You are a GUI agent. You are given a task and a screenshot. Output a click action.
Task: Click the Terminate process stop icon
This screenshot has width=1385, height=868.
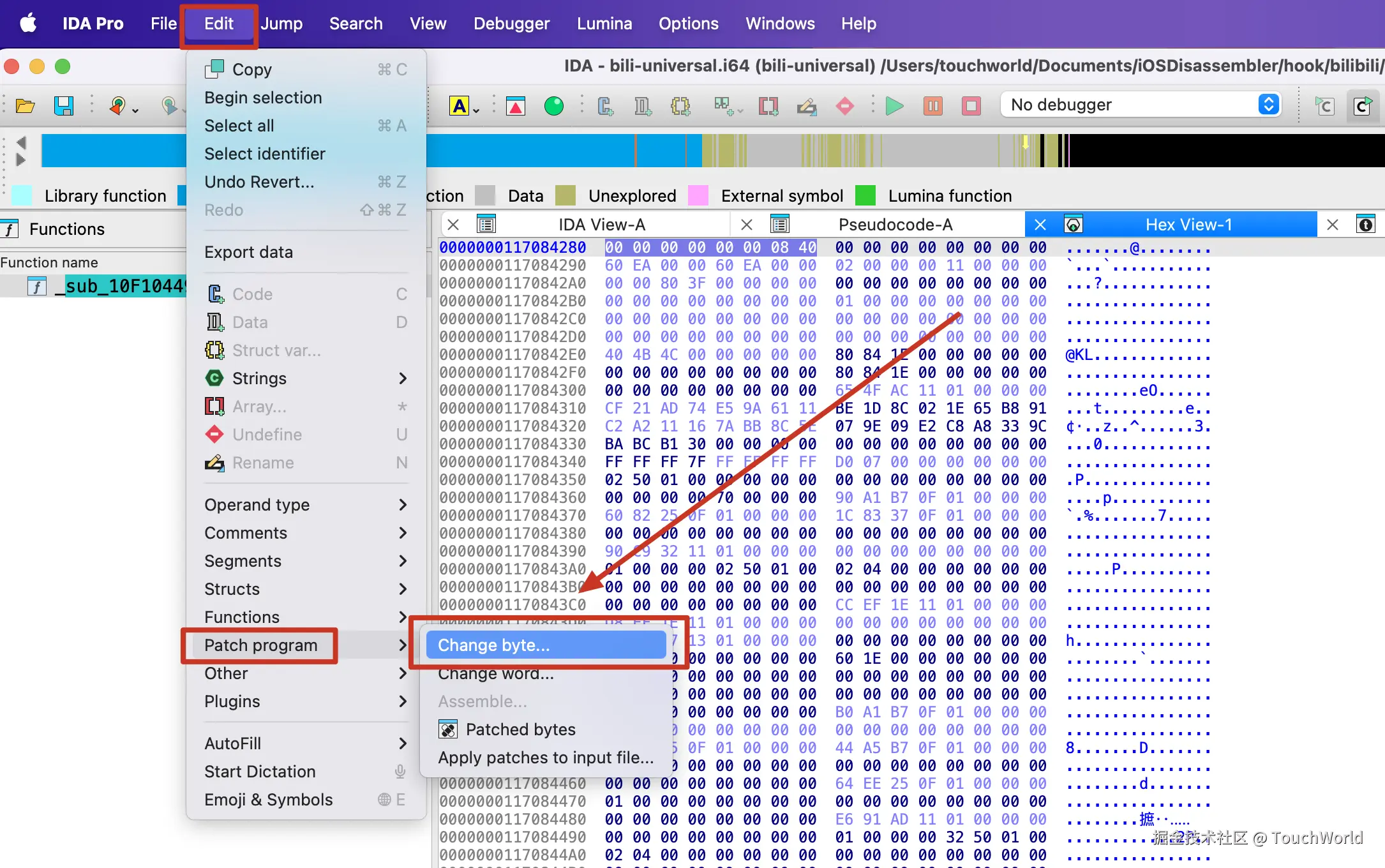click(971, 106)
